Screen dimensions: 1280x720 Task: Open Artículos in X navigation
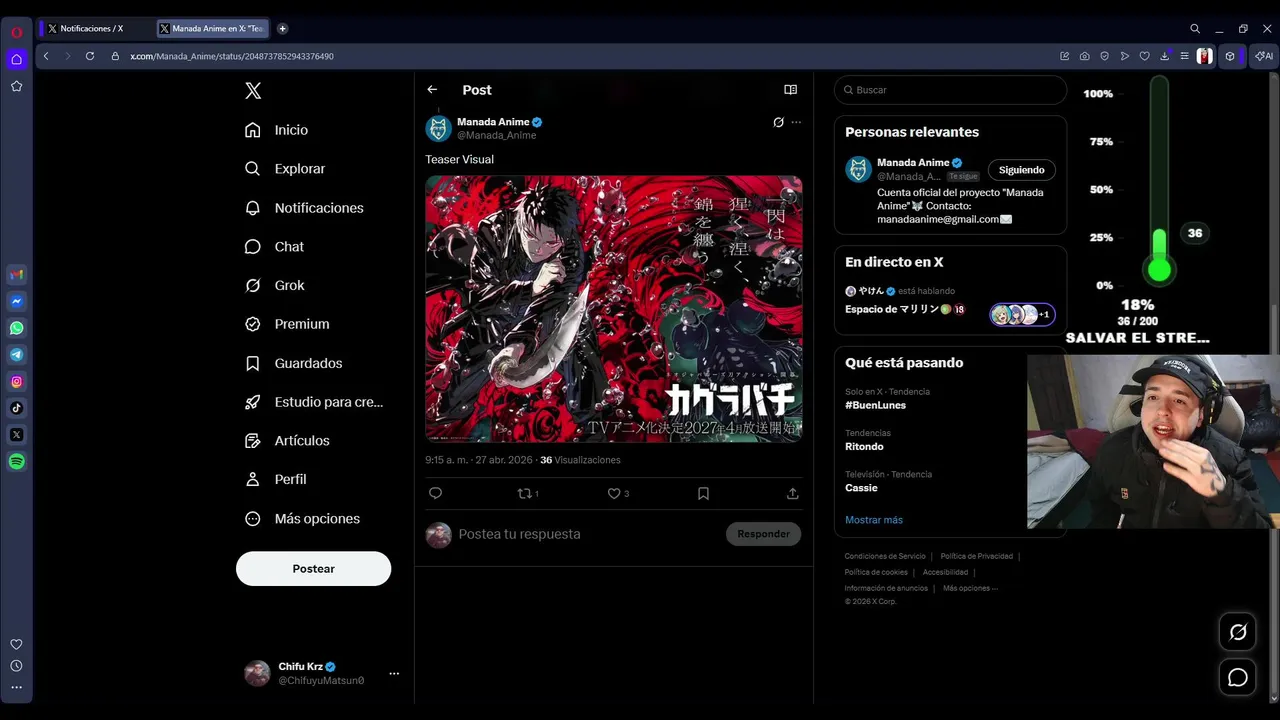tap(288, 441)
